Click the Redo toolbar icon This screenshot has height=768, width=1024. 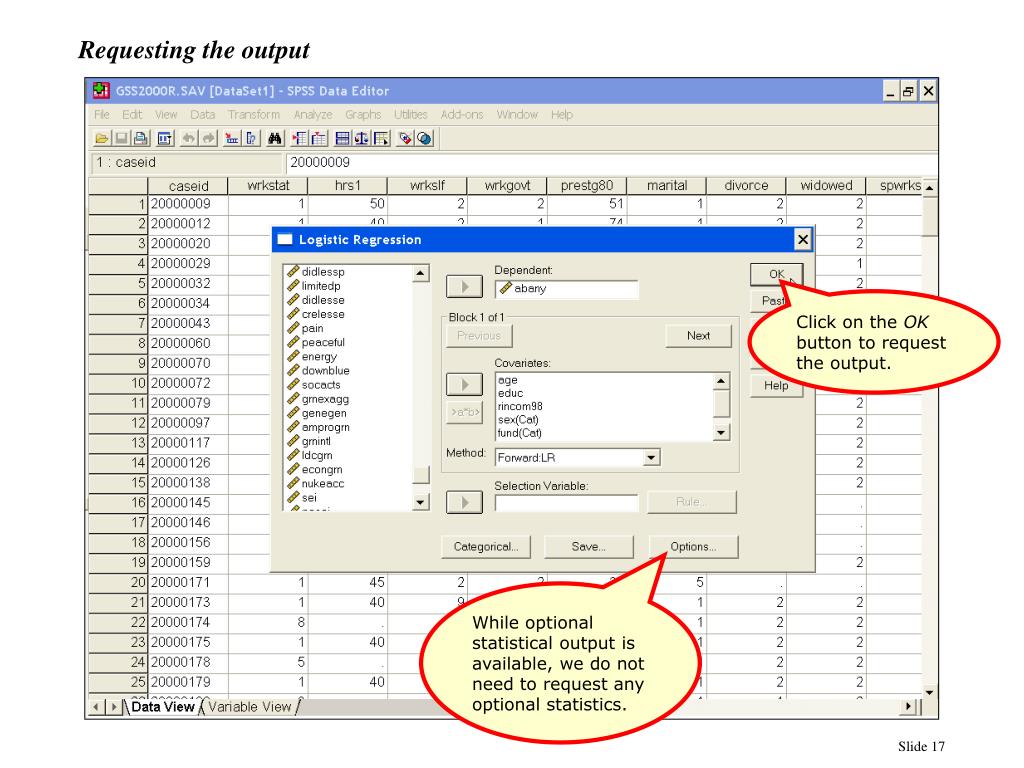(208, 138)
